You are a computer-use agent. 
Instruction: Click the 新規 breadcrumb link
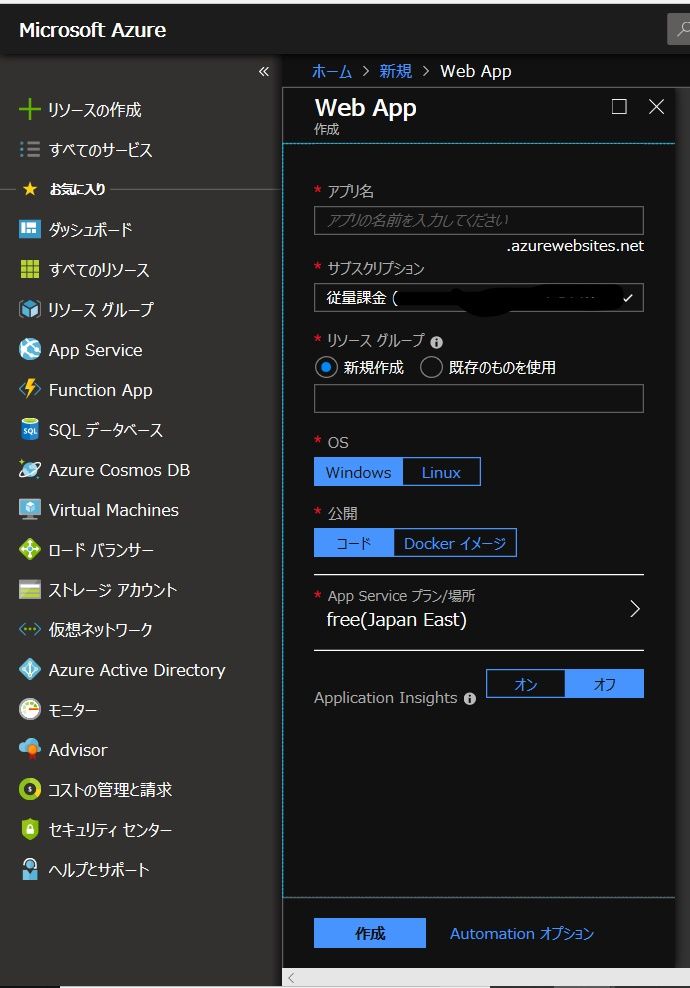(x=396, y=71)
